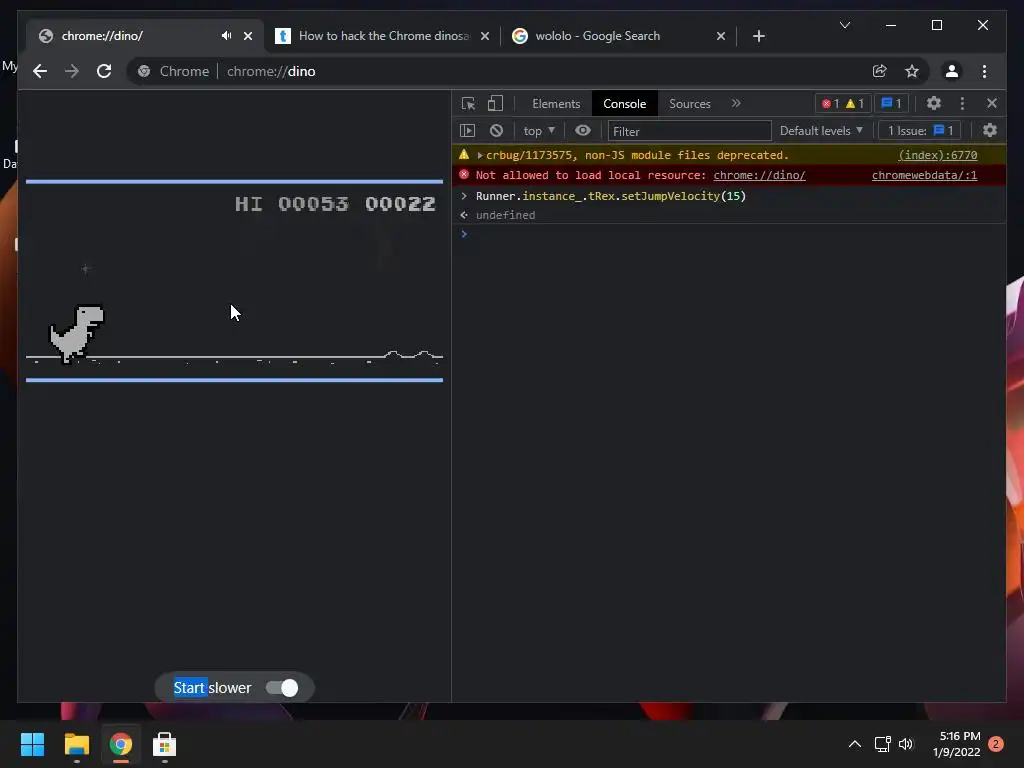1024x768 pixels.
Task: Click the Chrome taskbar icon
Action: point(120,744)
